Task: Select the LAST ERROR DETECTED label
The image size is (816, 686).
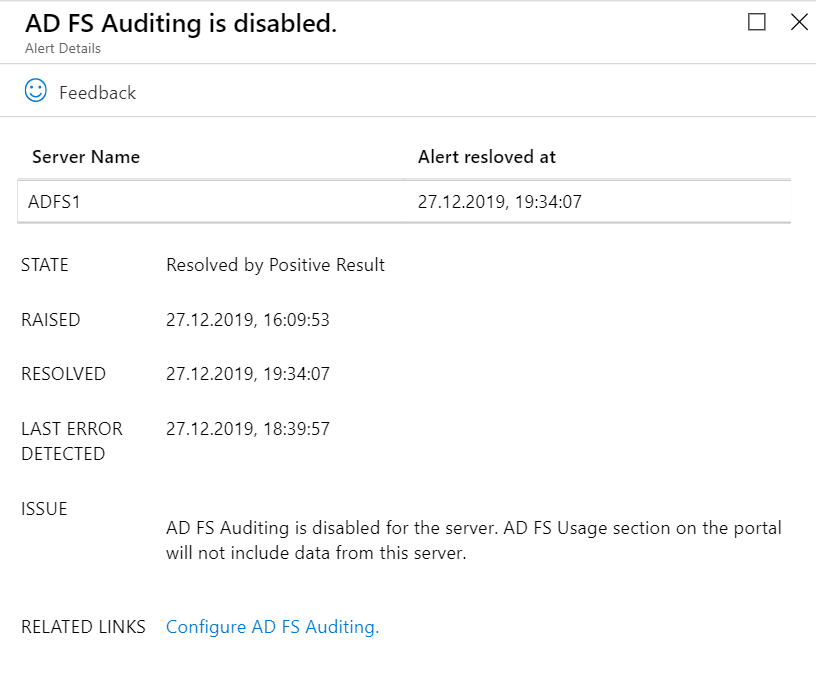Action: click(72, 440)
